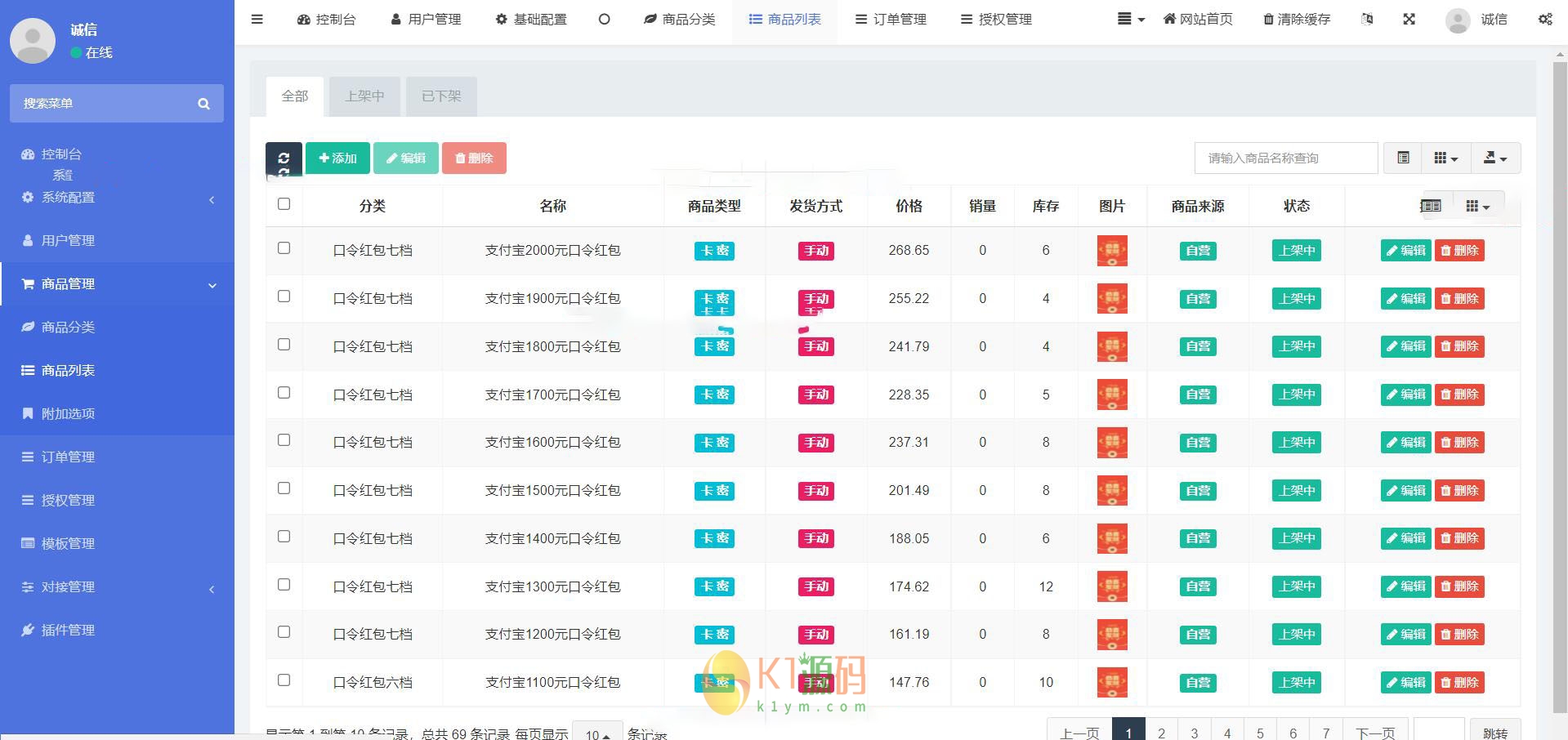1568x740 pixels.
Task: Click the fullscreen expand icon in header
Action: click(1409, 19)
